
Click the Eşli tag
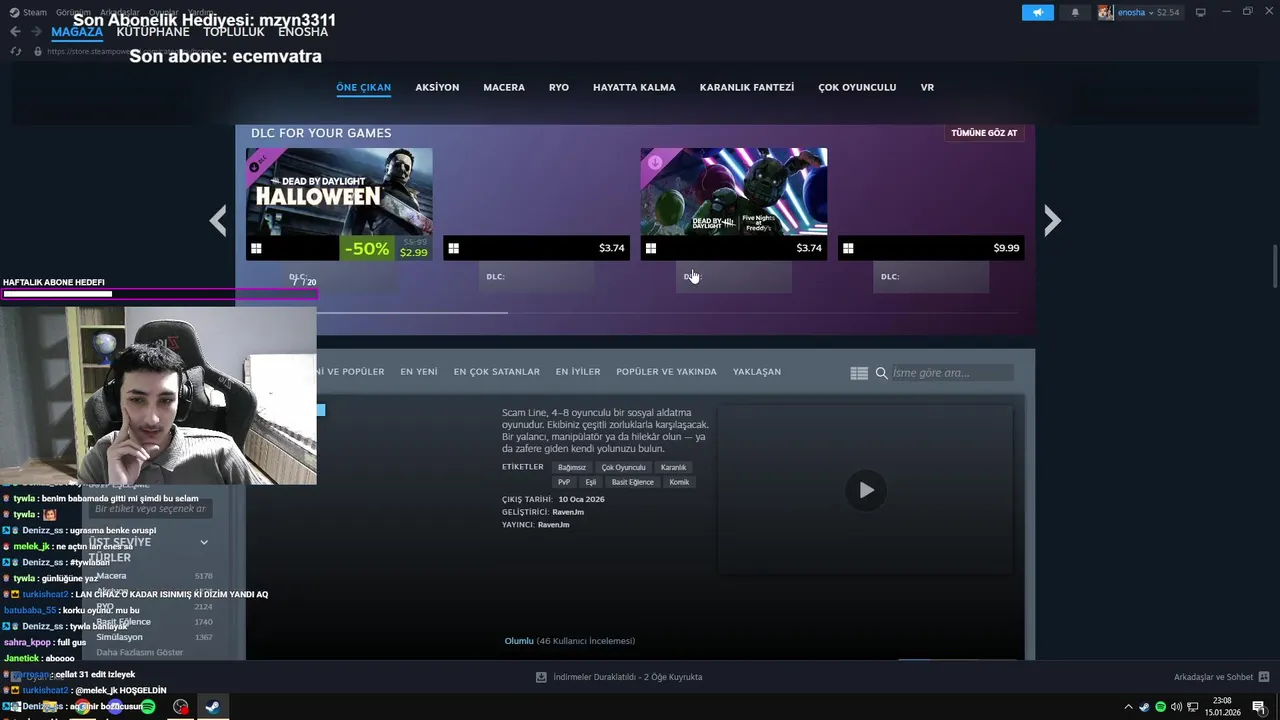tap(591, 482)
